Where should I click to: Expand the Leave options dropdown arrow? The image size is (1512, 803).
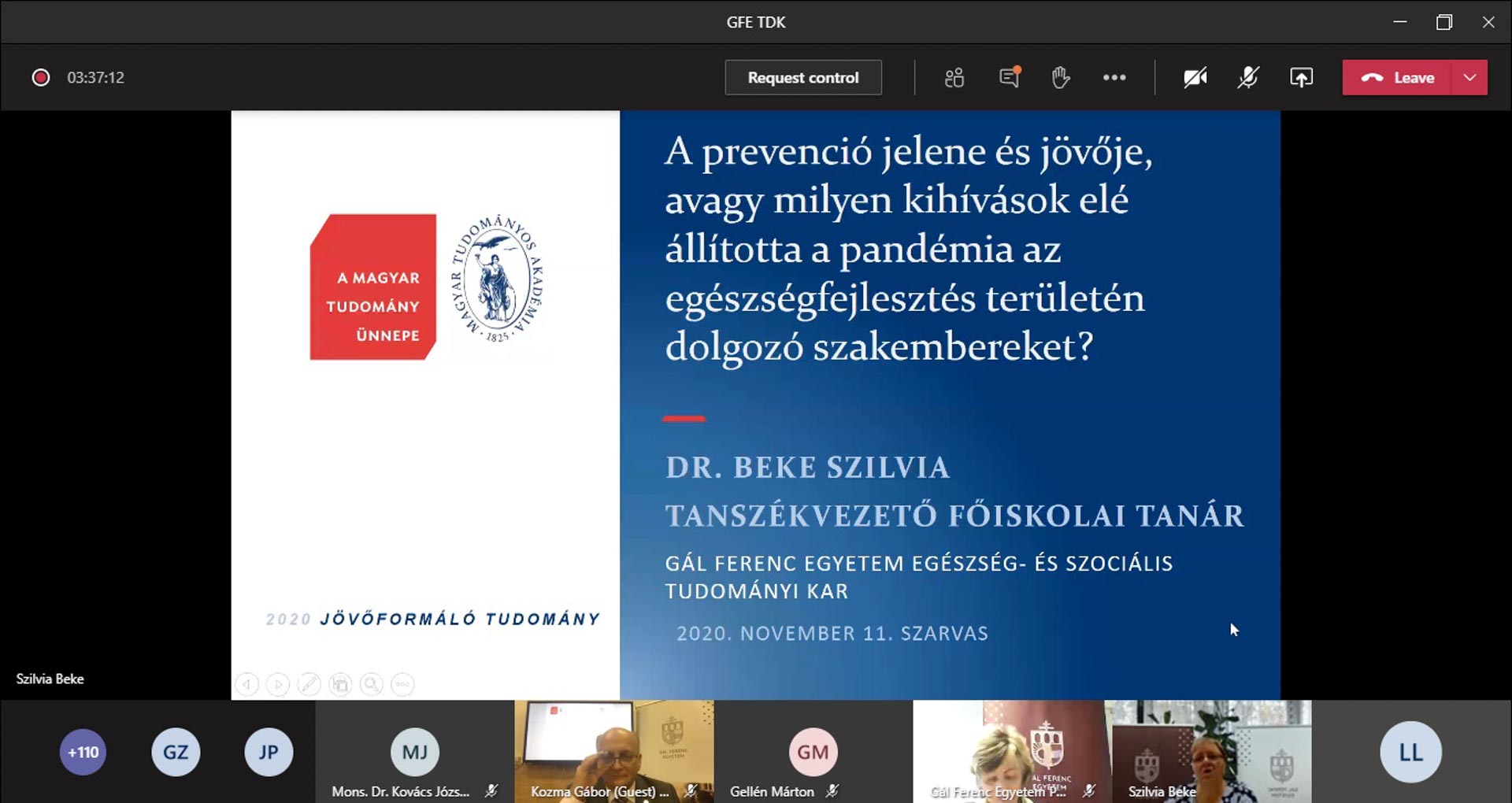[1469, 78]
